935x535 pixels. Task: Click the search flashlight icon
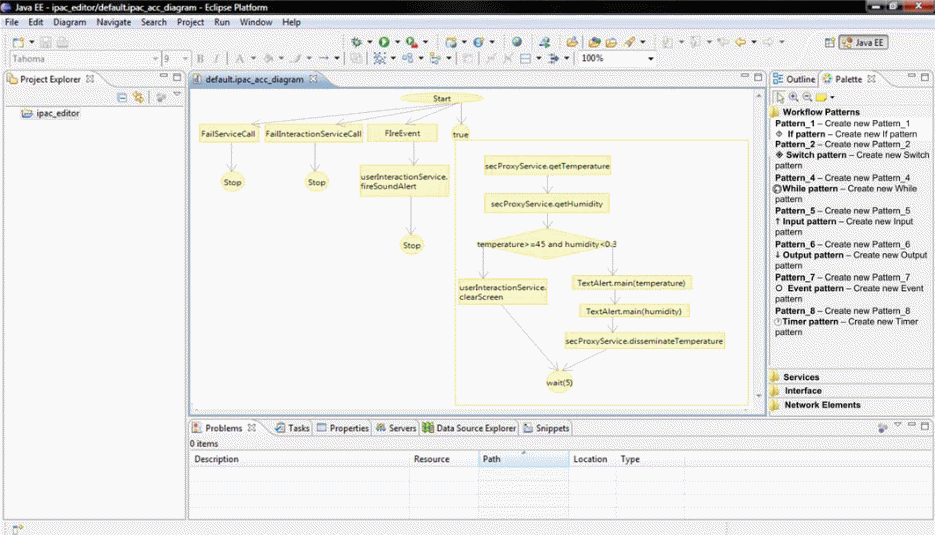(630, 42)
